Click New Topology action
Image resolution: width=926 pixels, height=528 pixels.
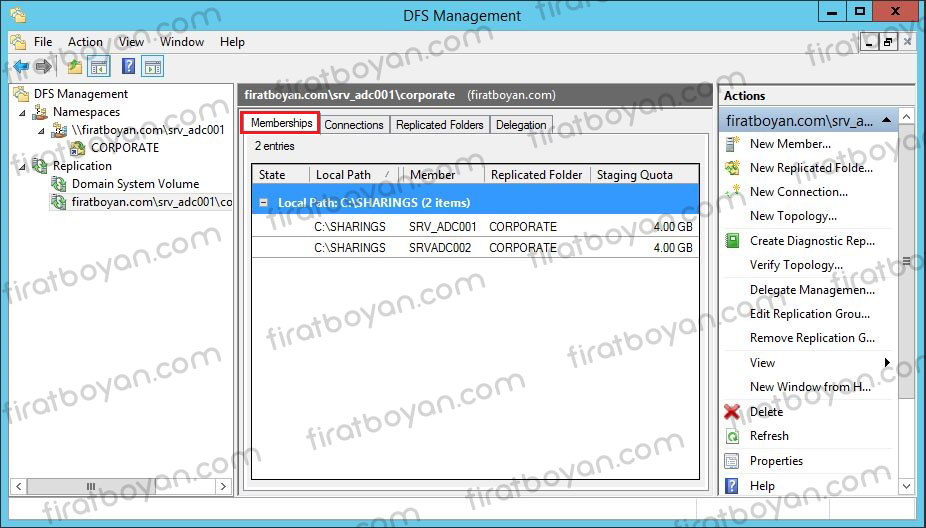(793, 216)
